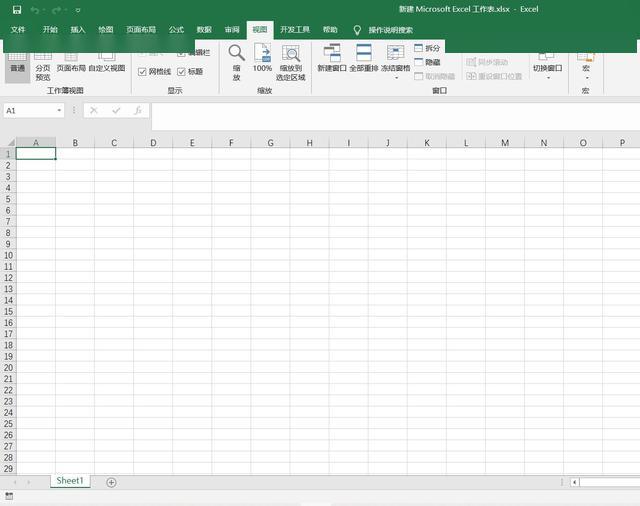Click the Undo arrow icon
The image size is (640, 506).
34,10
